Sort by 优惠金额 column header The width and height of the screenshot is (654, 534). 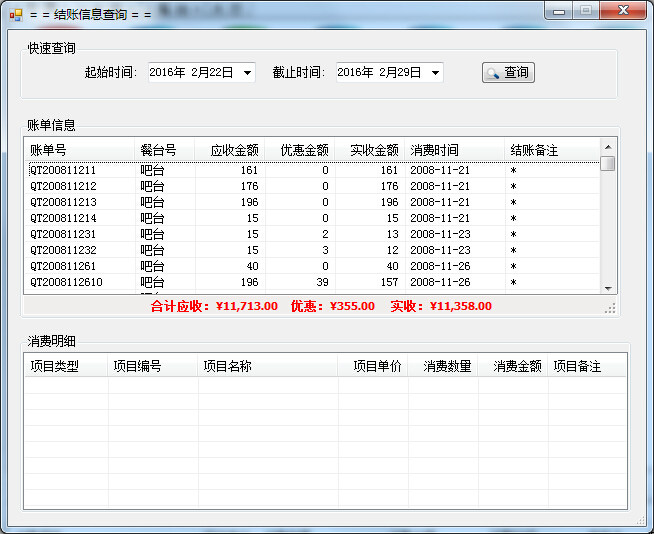(x=299, y=150)
